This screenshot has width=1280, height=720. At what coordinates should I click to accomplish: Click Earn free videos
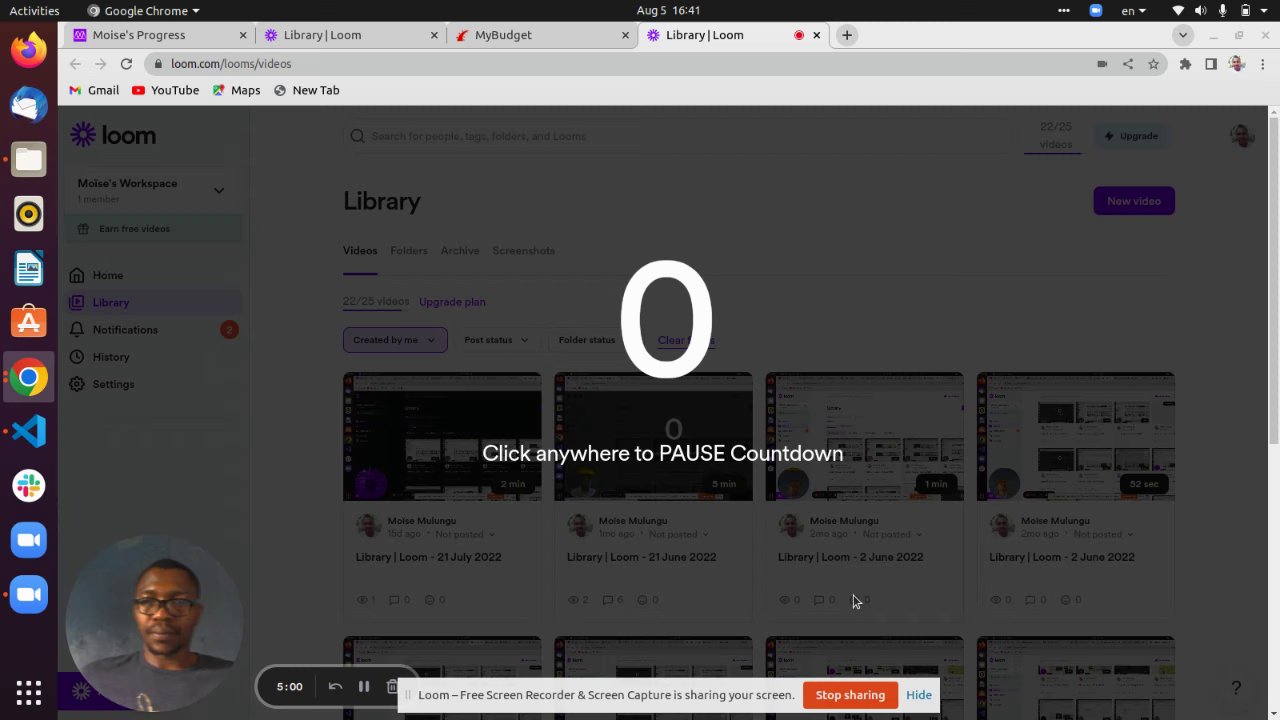(154, 229)
